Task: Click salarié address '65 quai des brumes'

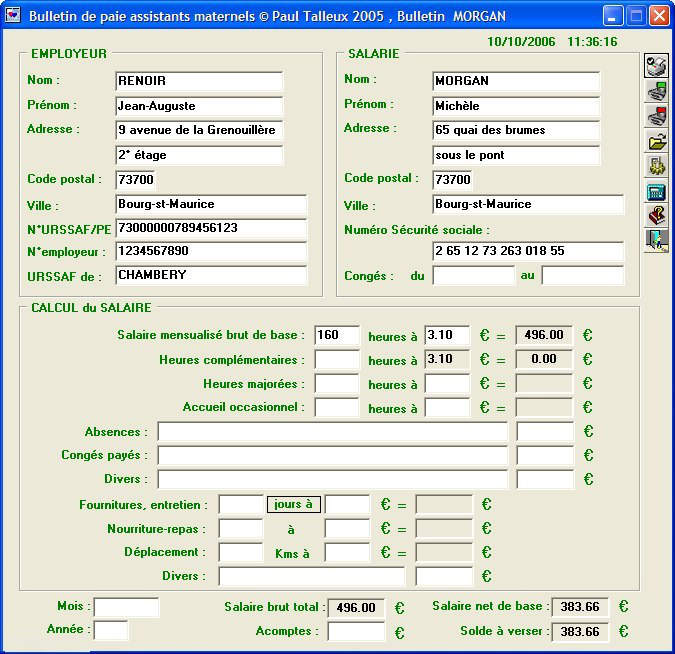Action: click(516, 130)
